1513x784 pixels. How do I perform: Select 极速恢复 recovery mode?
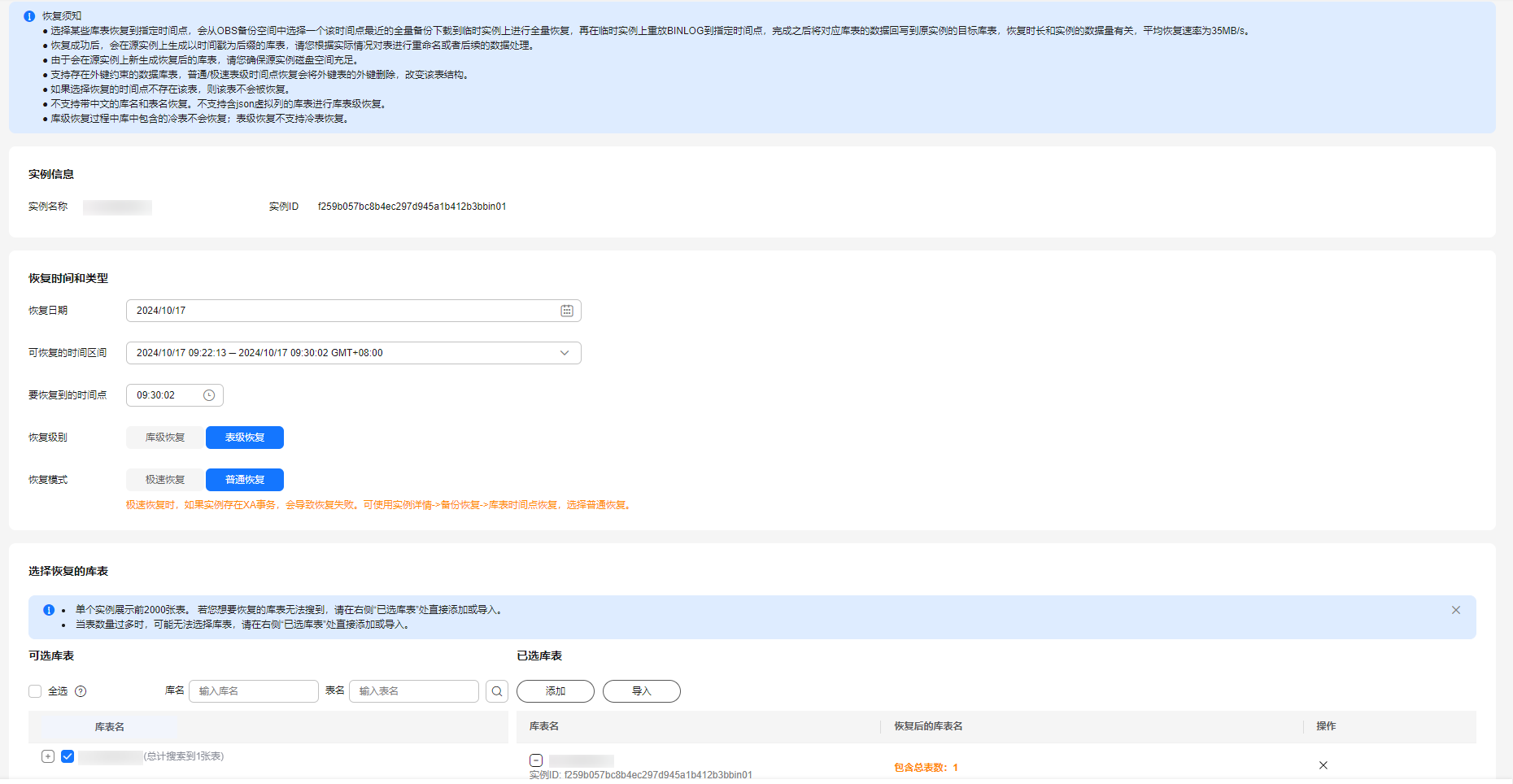pos(165,480)
